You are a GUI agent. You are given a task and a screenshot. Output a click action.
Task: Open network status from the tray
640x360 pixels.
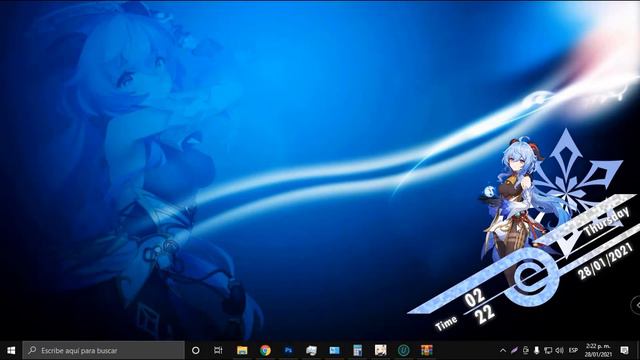[x=548, y=350]
